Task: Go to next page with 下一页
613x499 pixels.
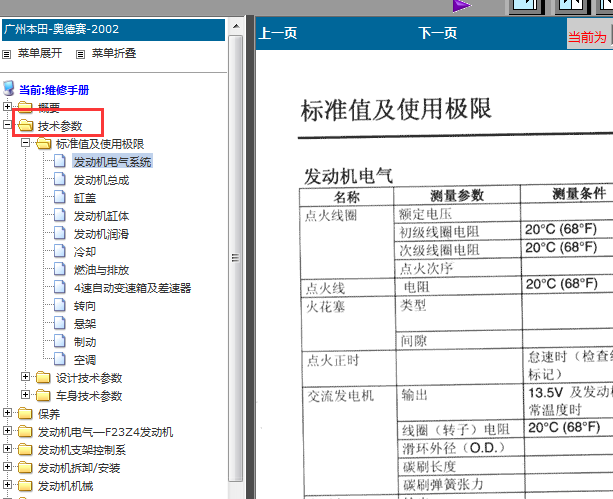Action: tap(437, 33)
